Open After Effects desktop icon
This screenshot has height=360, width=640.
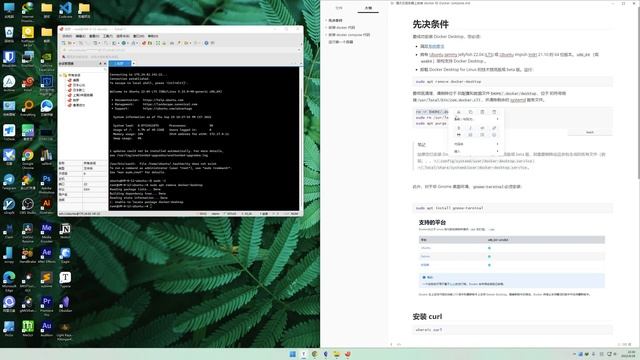(47, 254)
